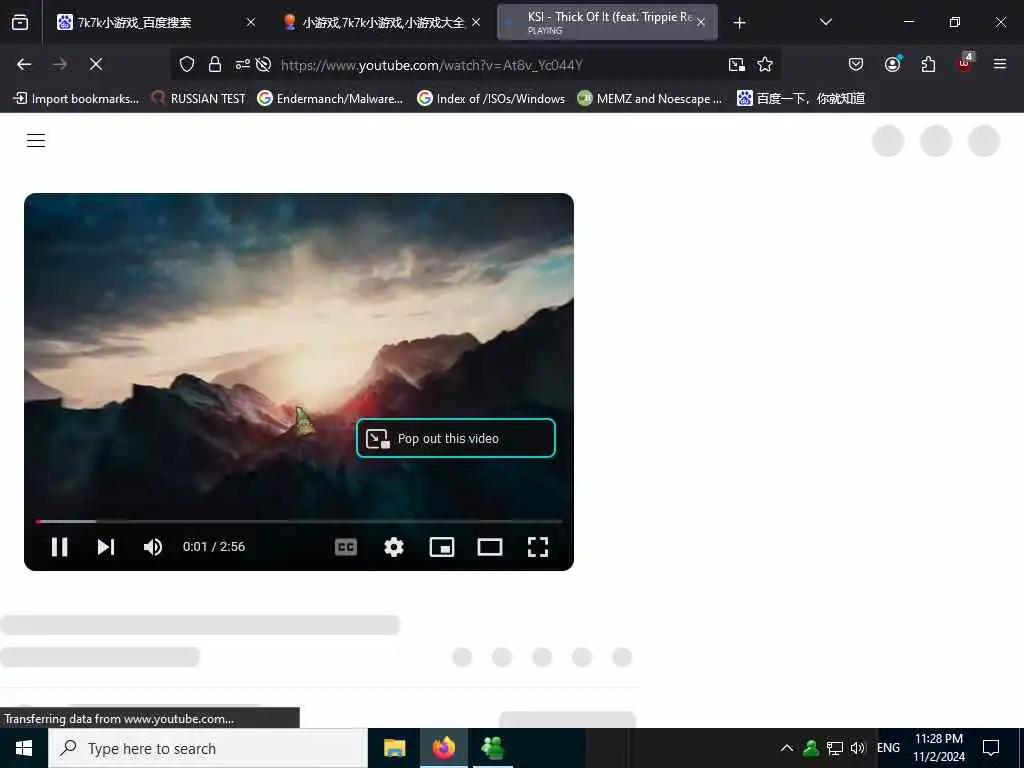
Task: Open extensions puzzle icon
Action: pos(928,64)
